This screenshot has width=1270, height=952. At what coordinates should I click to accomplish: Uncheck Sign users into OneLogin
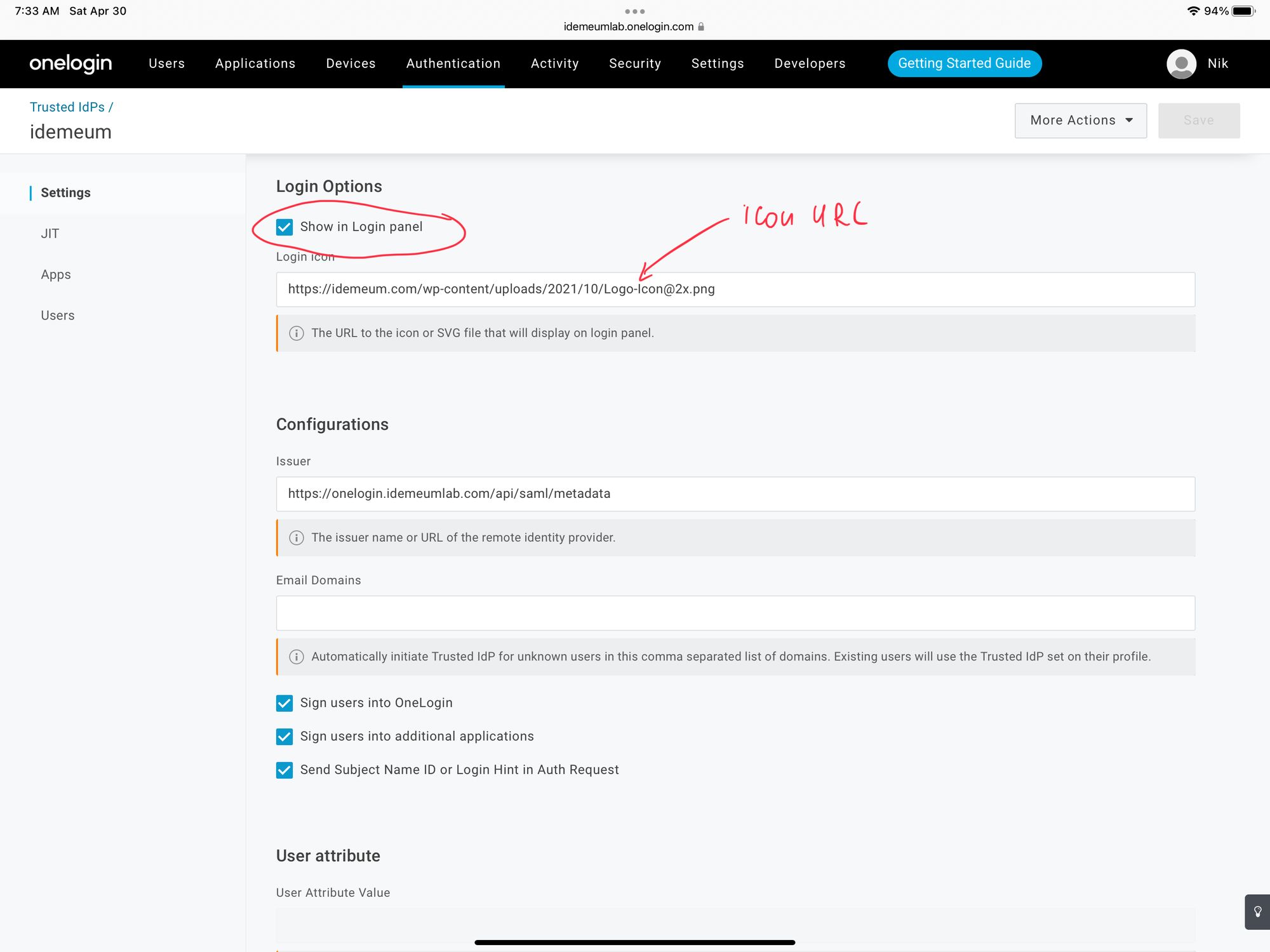[284, 703]
